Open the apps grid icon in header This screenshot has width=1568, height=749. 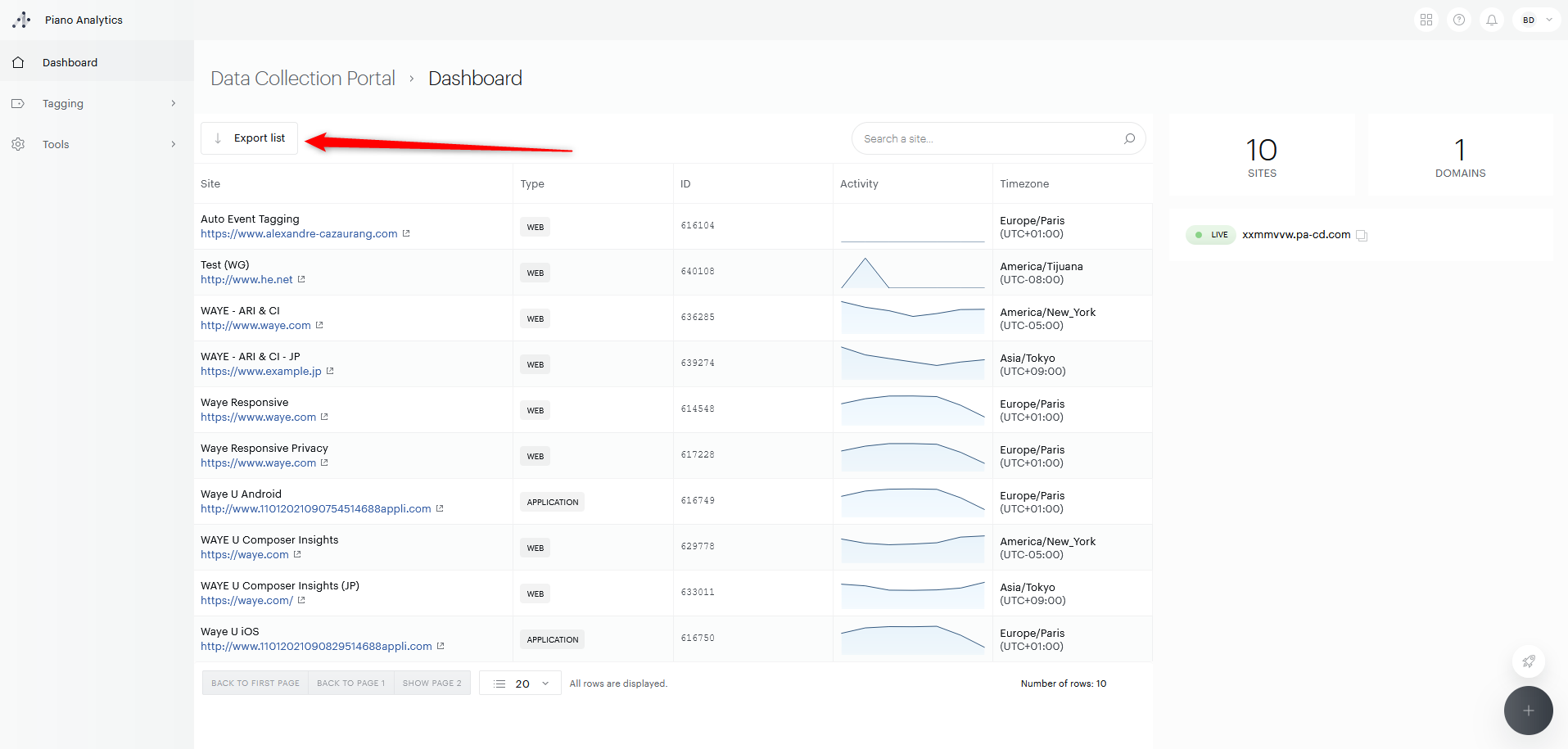(1426, 20)
